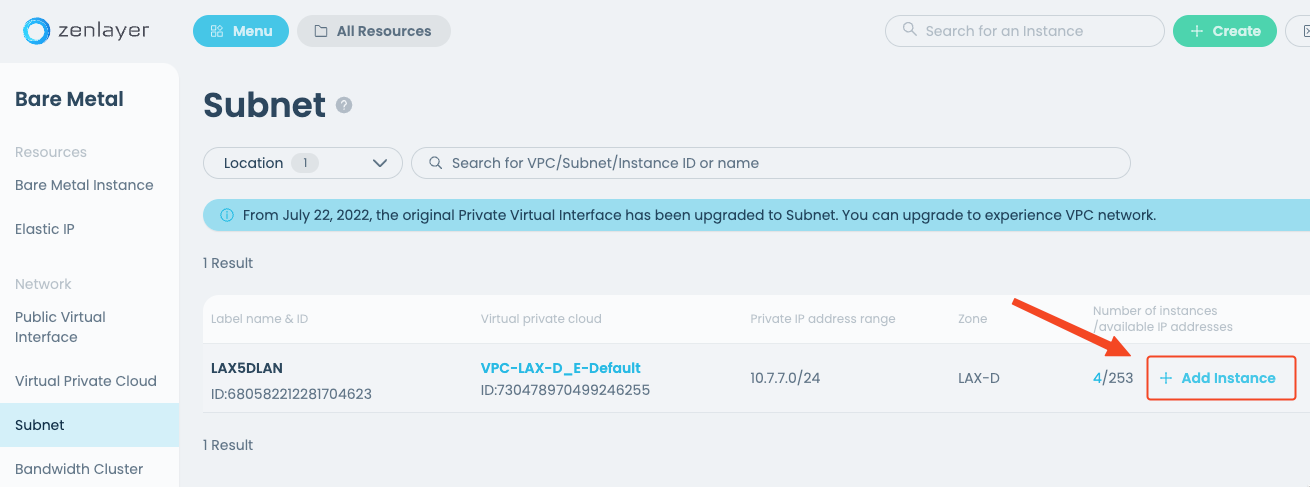Select Elastic IP in the sidebar
The image size is (1310, 487).
click(45, 229)
